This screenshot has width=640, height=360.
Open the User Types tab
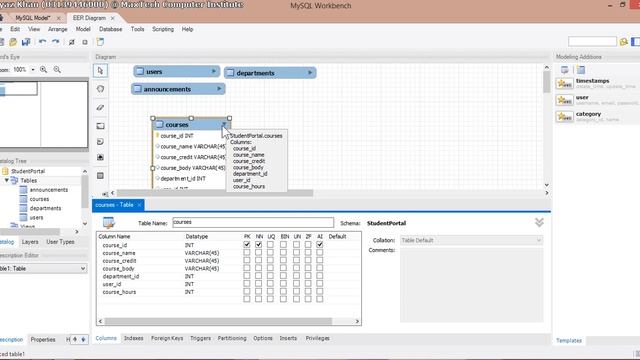click(60, 242)
